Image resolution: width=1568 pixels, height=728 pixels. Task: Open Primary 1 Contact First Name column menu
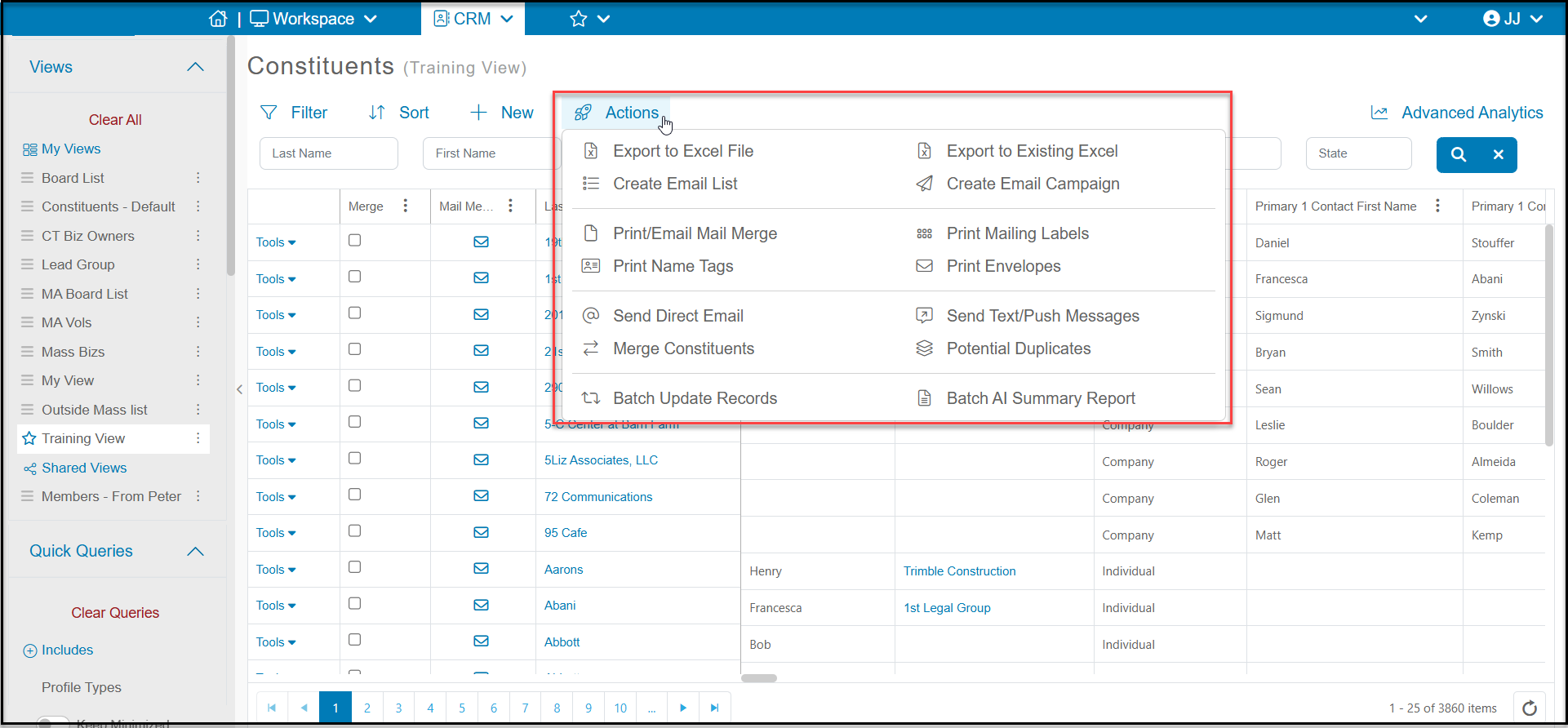pyautogui.click(x=1437, y=206)
